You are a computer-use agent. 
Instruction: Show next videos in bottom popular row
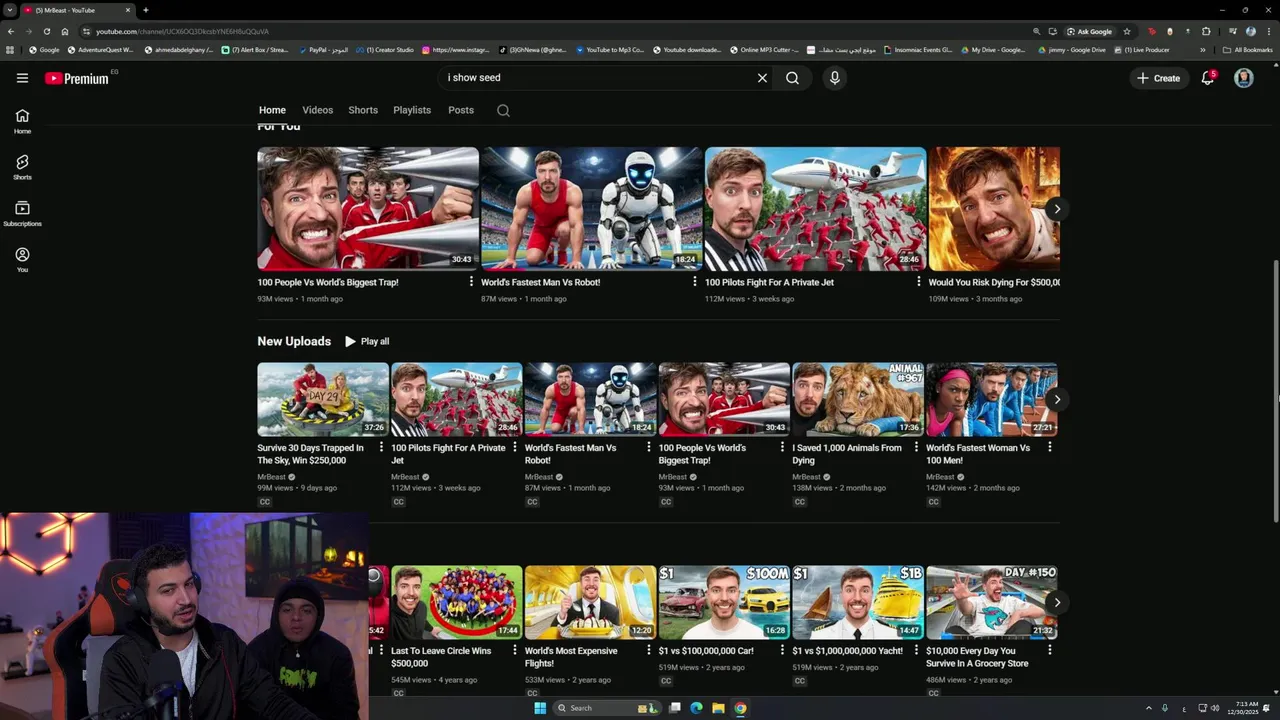click(1057, 603)
